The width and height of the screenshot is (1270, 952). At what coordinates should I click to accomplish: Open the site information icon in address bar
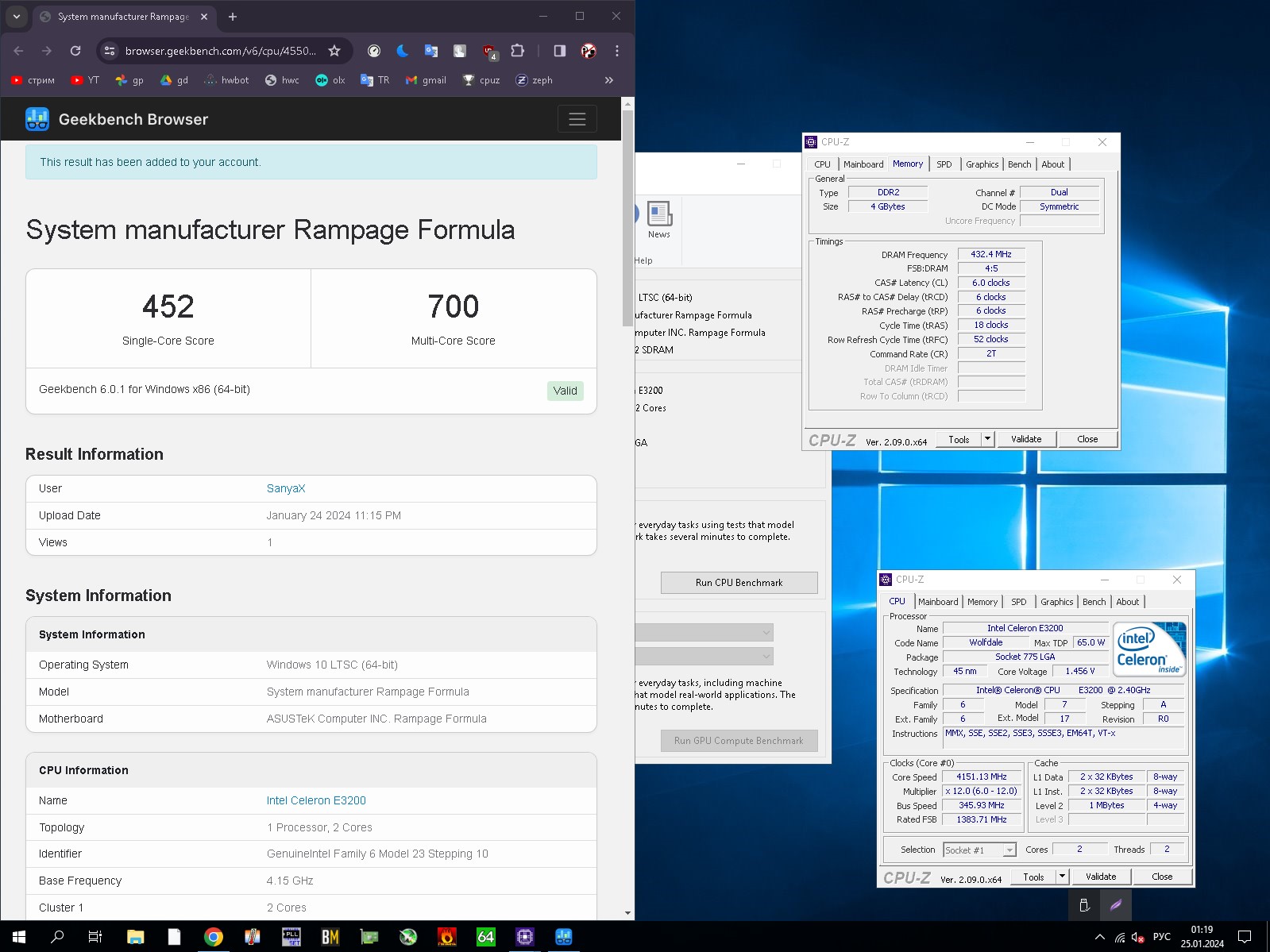pos(110,51)
